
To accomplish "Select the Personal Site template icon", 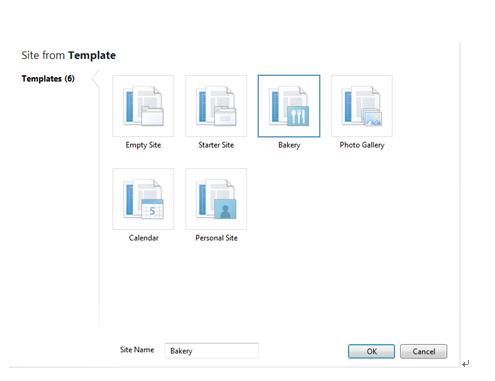I will [216, 199].
